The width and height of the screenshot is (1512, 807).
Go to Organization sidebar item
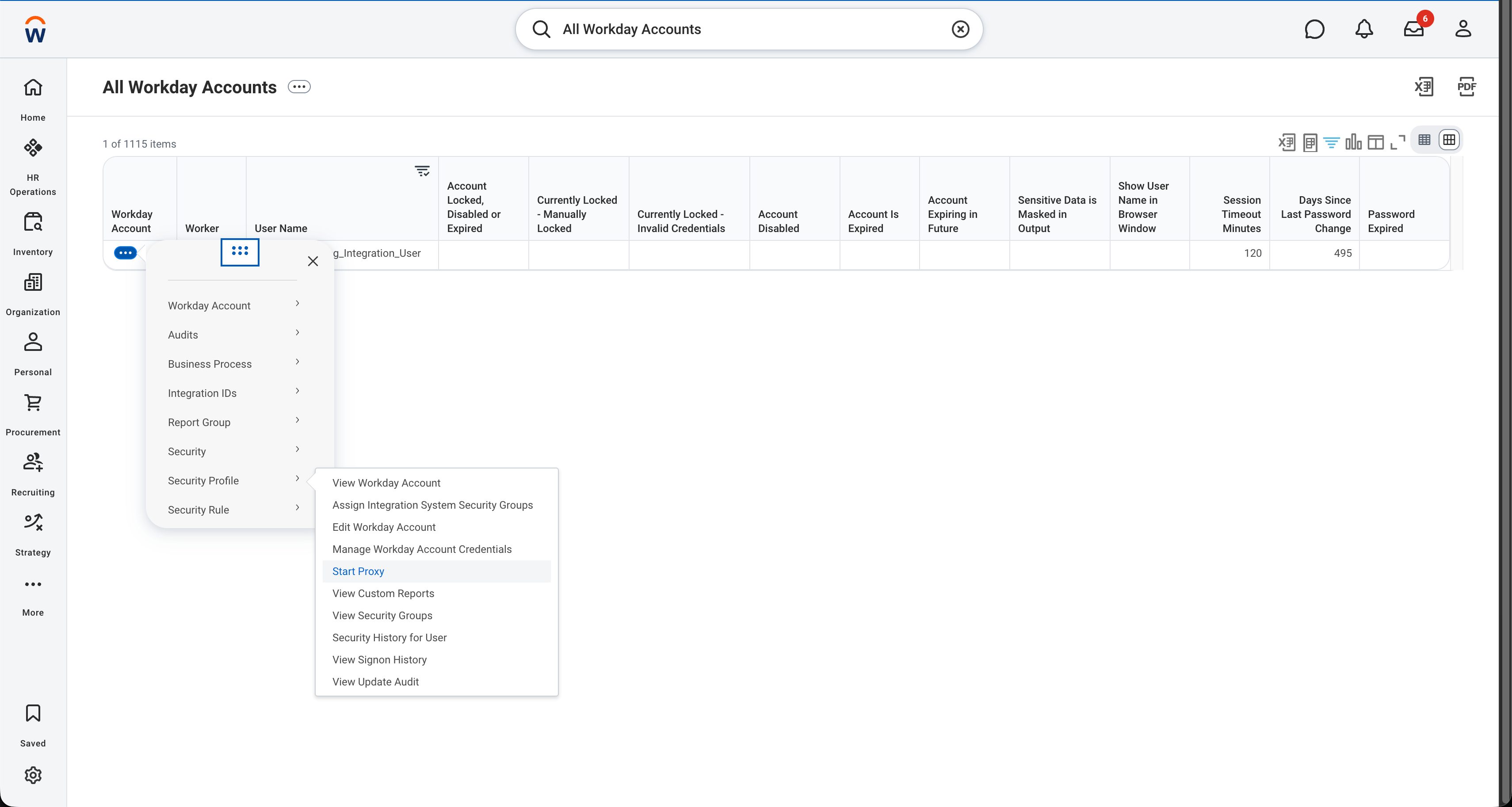click(33, 295)
